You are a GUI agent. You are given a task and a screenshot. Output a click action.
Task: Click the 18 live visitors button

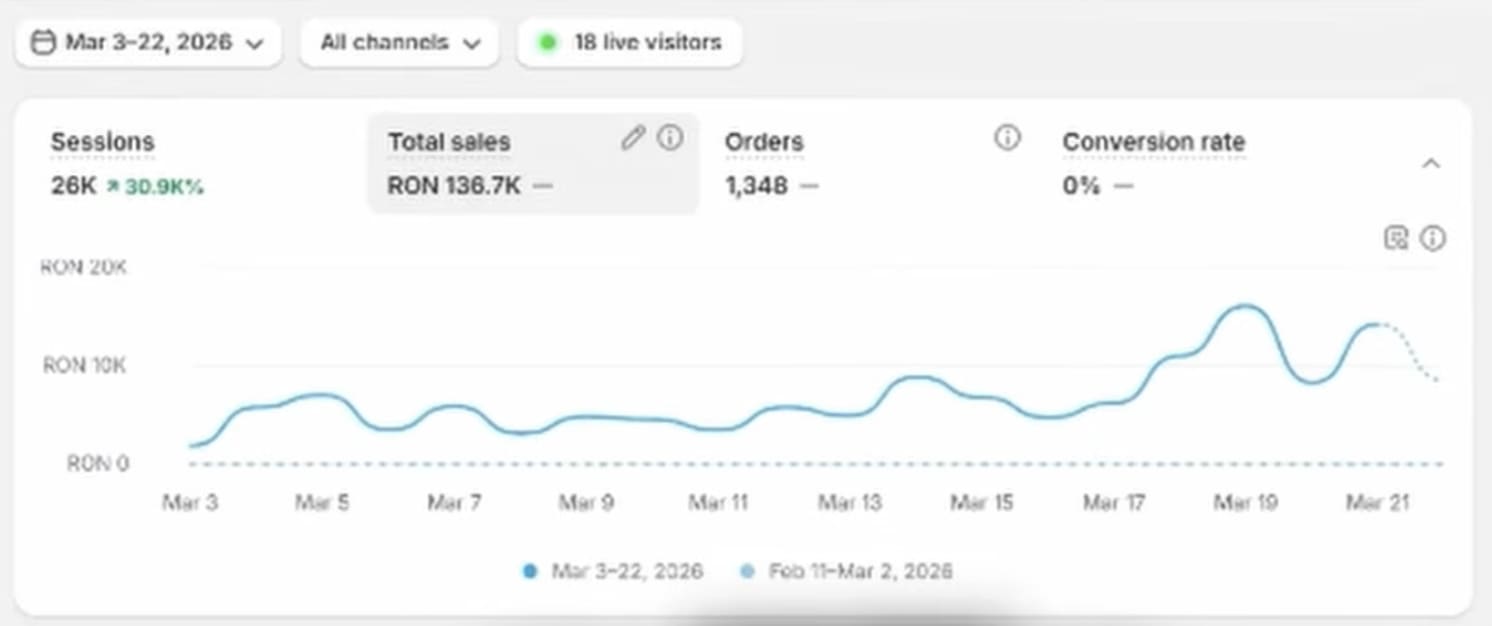click(629, 43)
